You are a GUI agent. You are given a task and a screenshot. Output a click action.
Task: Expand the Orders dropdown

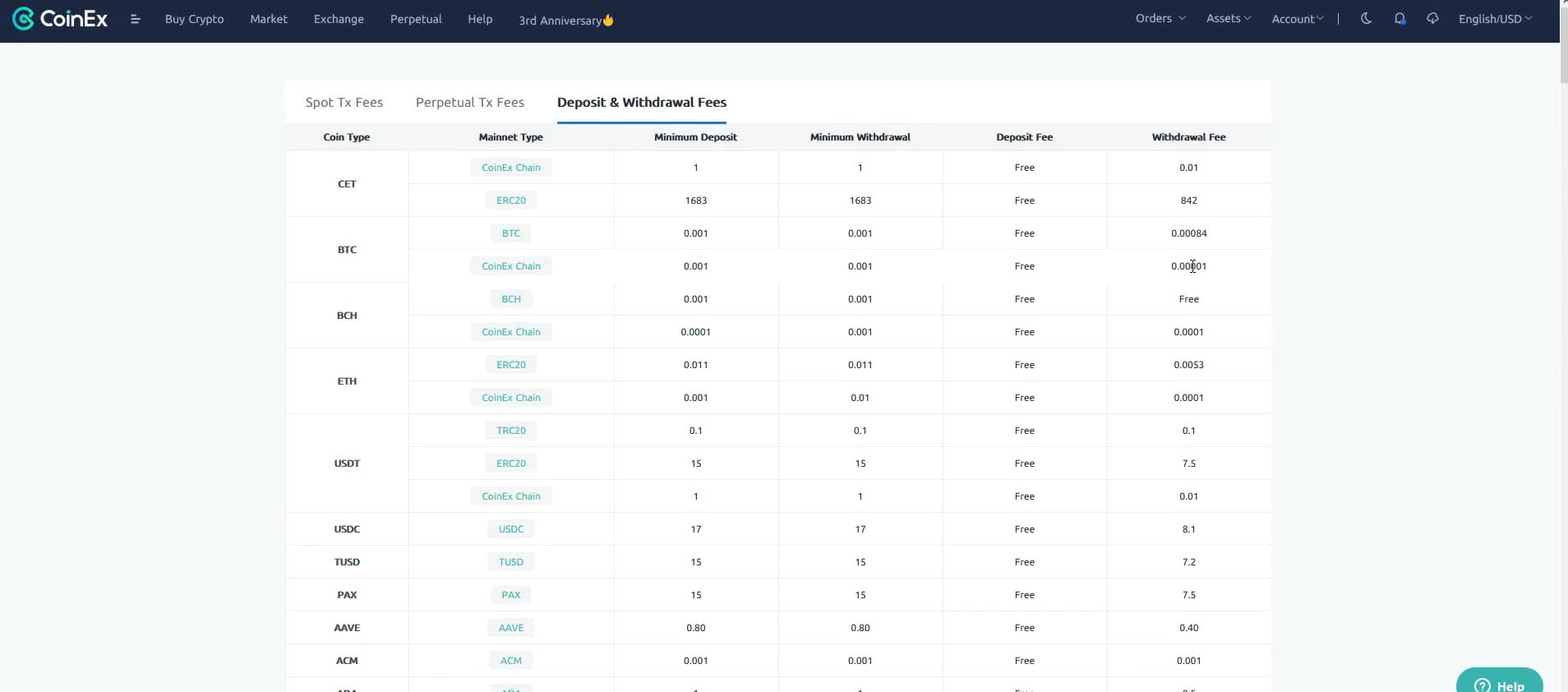pyautogui.click(x=1160, y=18)
